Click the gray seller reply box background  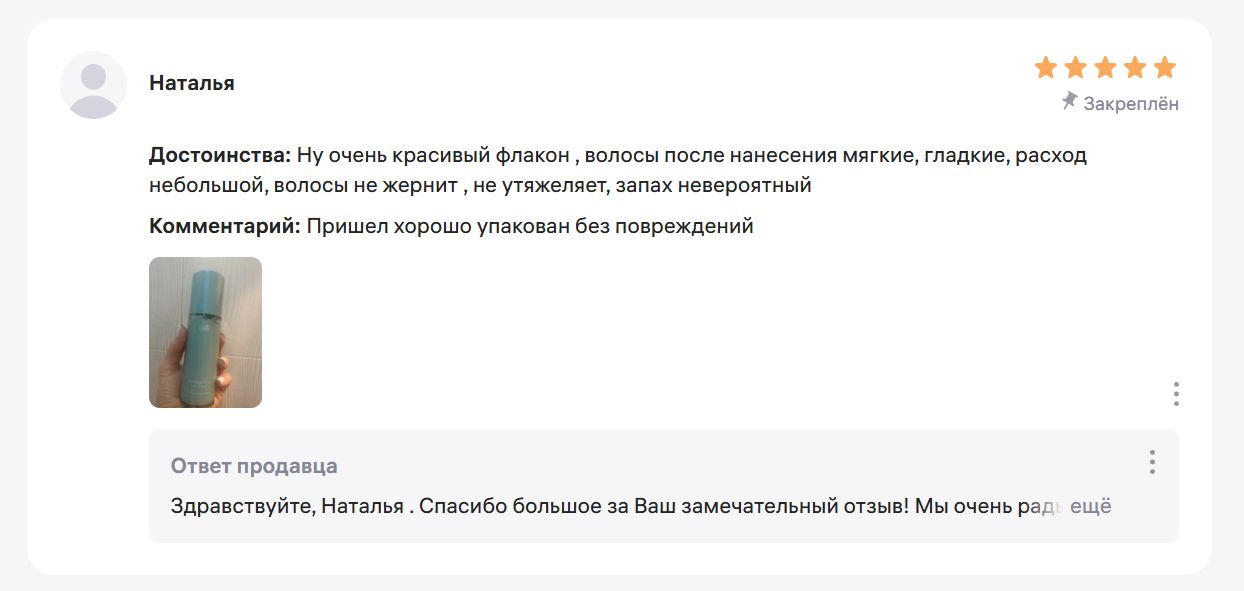pos(664,486)
